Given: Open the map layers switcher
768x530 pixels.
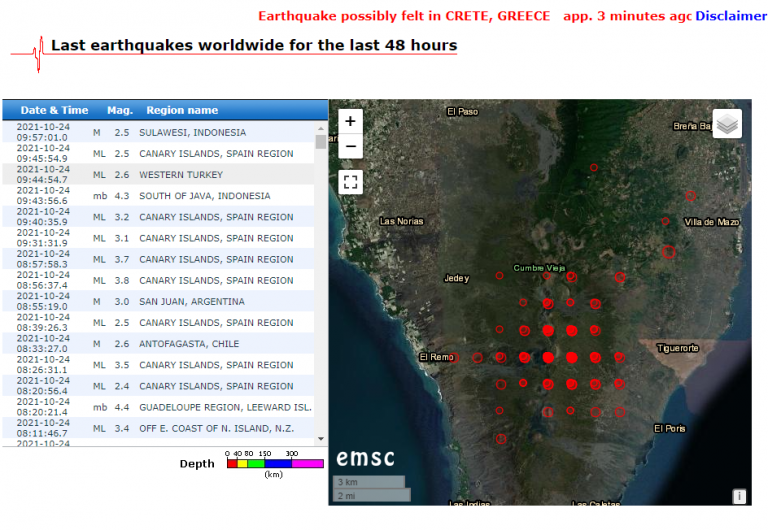Looking at the screenshot, I should tap(727, 124).
